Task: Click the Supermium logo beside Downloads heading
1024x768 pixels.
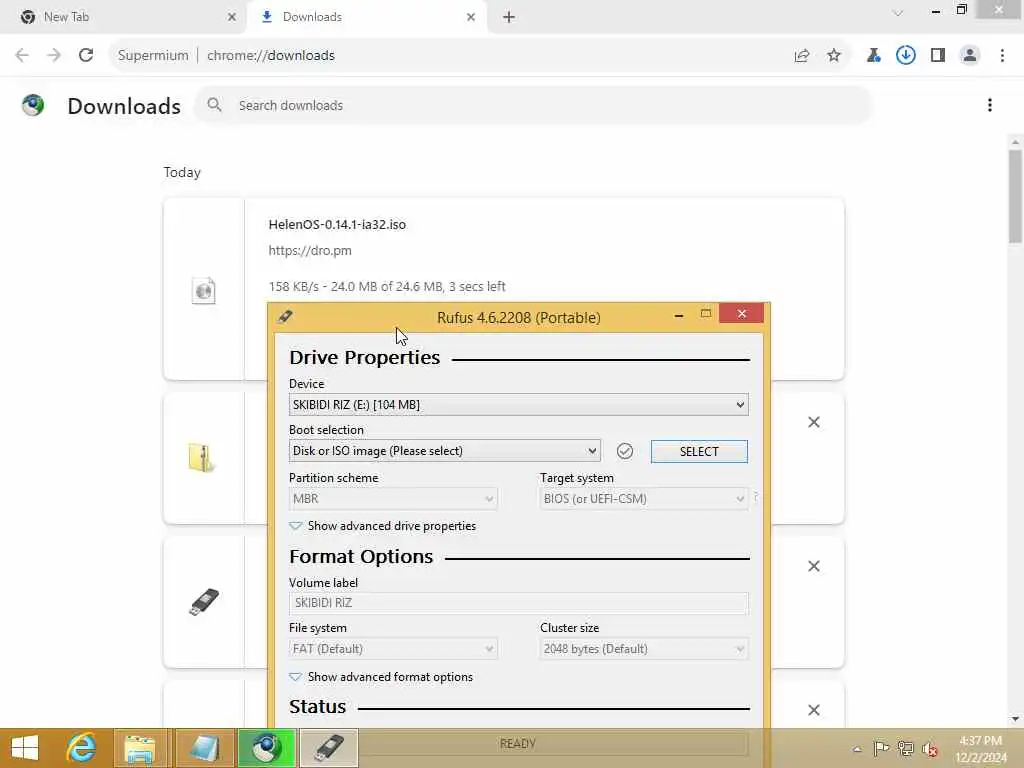Action: click(x=33, y=105)
